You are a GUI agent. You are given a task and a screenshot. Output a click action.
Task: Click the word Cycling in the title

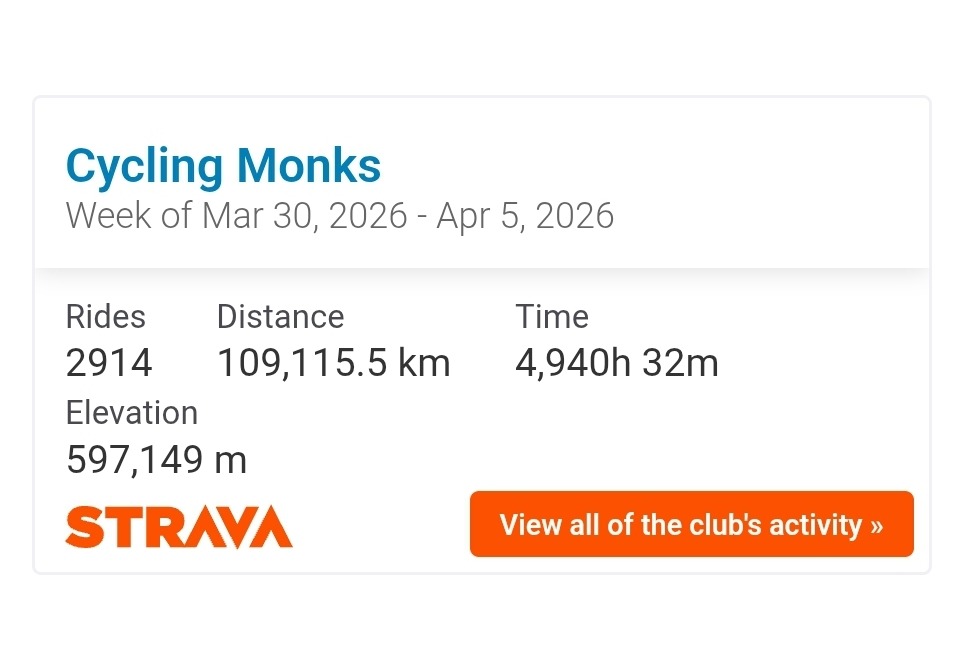click(145, 166)
